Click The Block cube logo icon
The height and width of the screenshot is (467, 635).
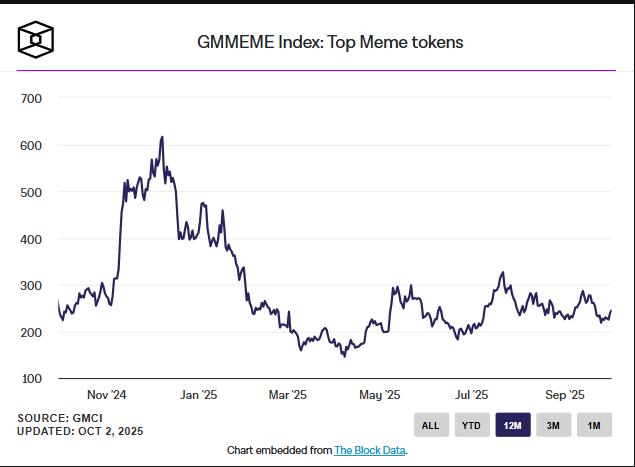click(x=36, y=39)
